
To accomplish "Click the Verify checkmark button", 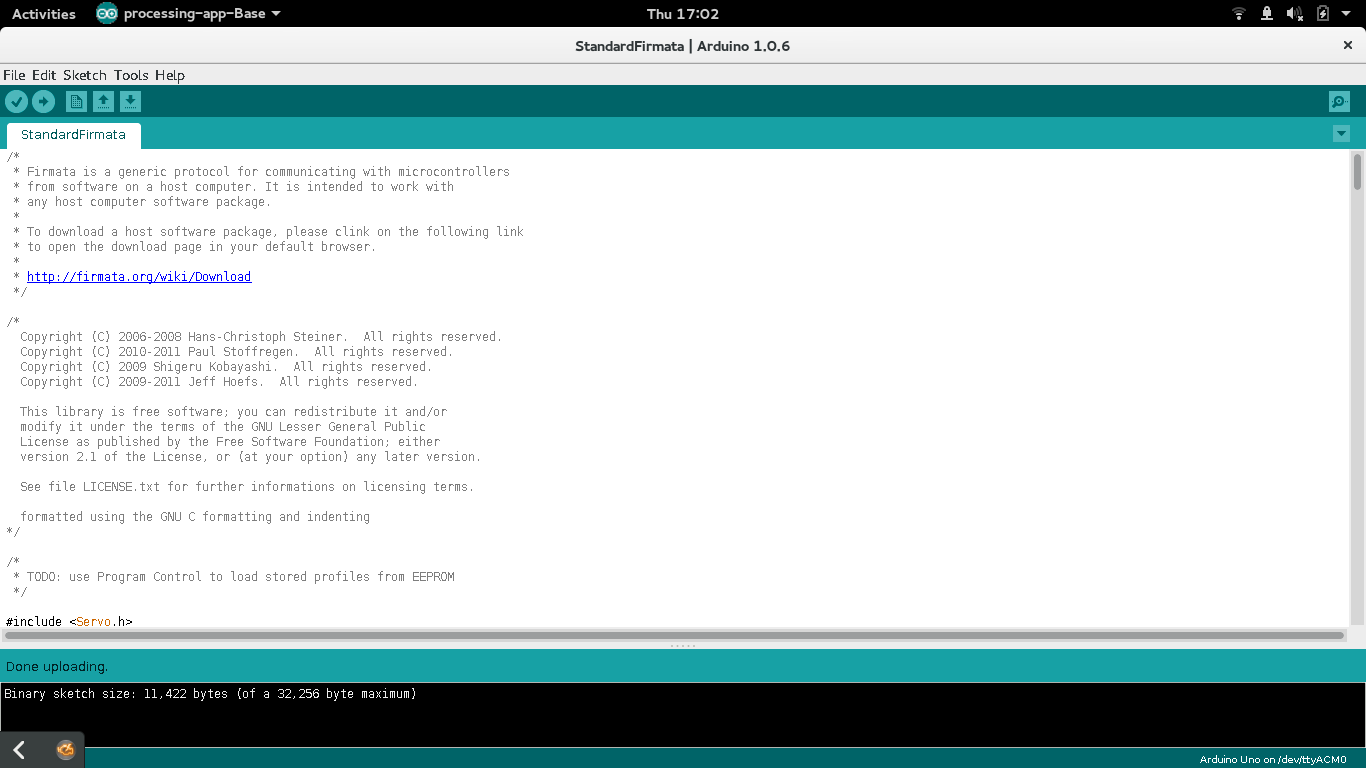I will (x=16, y=101).
